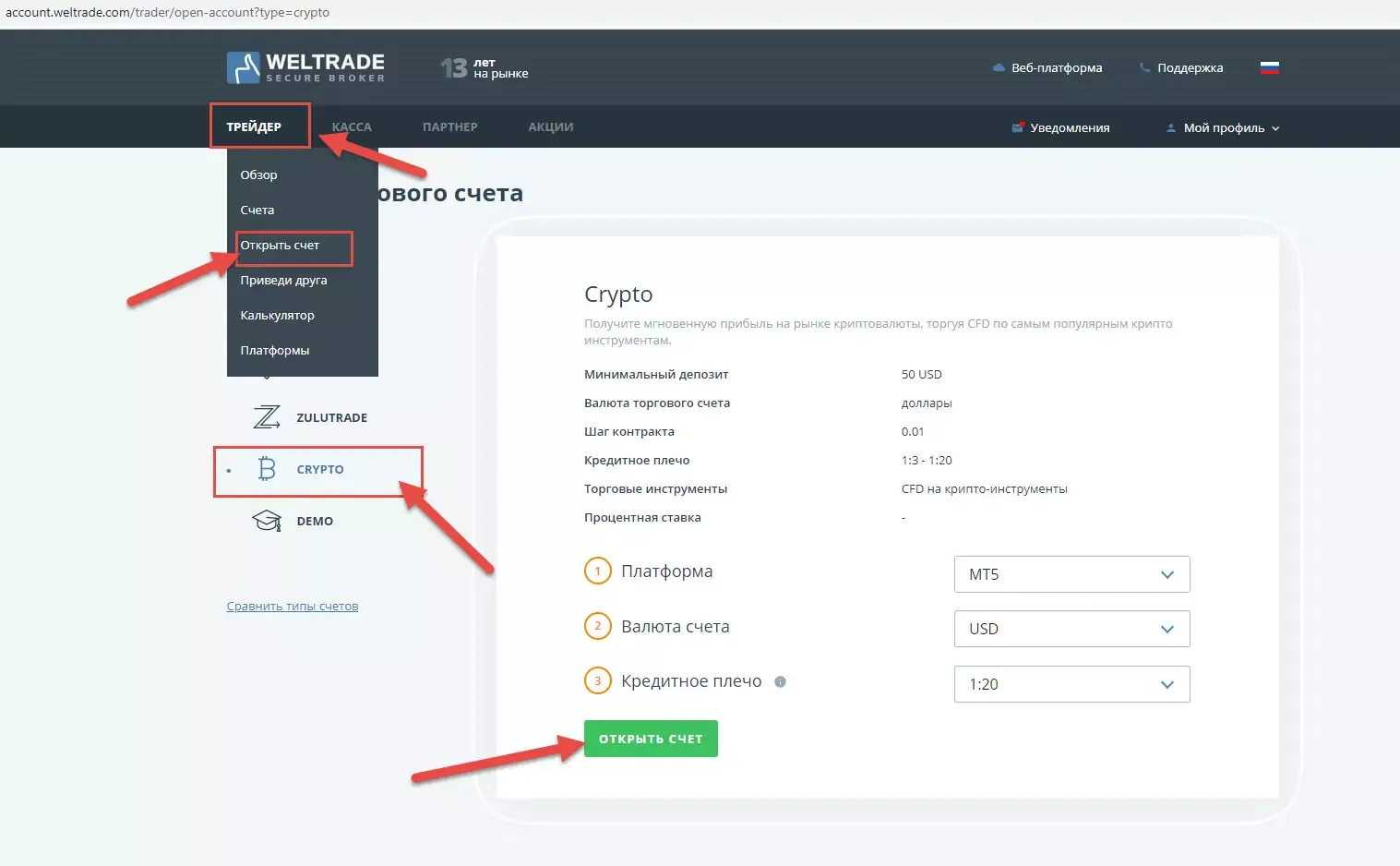
Task: Click the info icon next to Кредитное плечо
Action: pyautogui.click(x=780, y=681)
